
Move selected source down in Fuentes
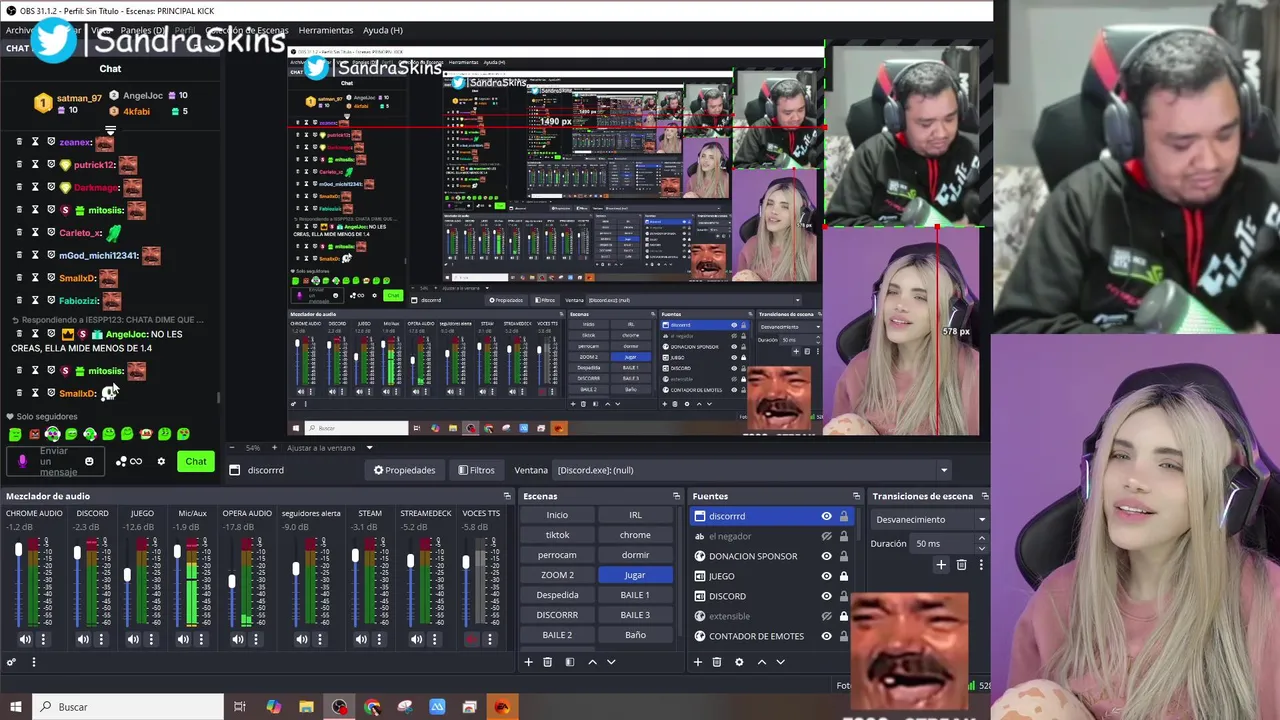(780, 662)
